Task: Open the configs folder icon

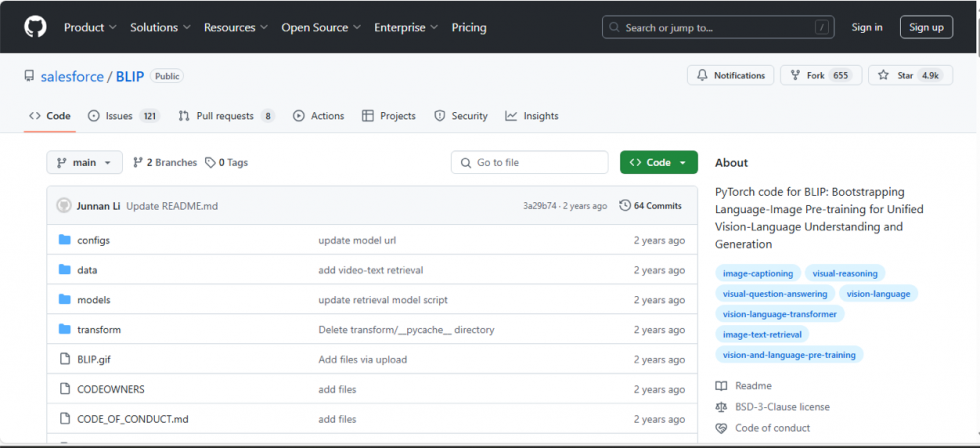Action: [x=64, y=240]
